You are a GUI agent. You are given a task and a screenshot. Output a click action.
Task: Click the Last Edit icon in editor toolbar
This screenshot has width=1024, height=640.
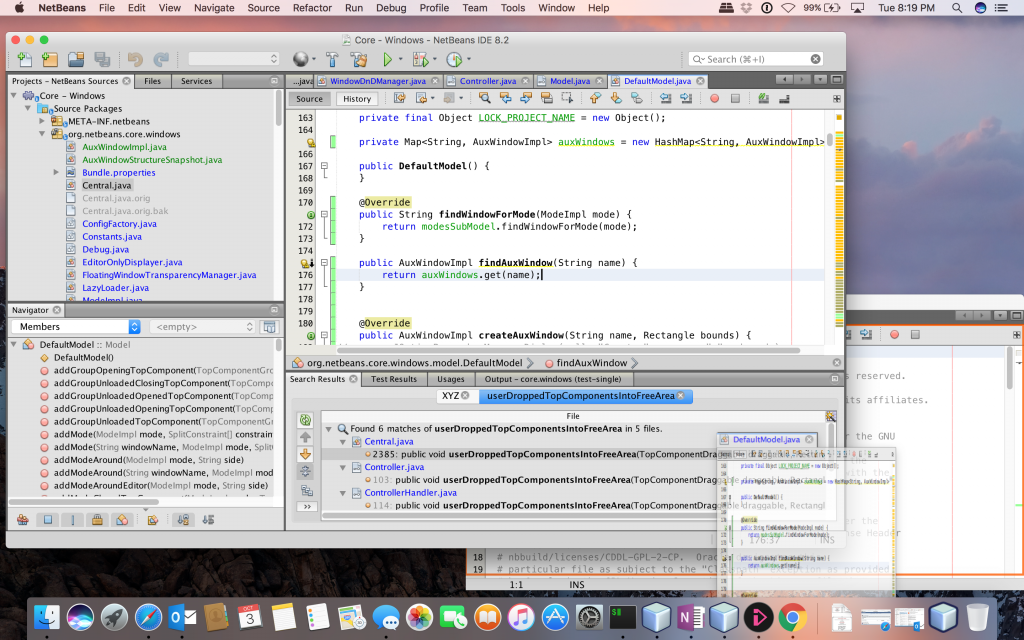pyautogui.click(x=400, y=99)
